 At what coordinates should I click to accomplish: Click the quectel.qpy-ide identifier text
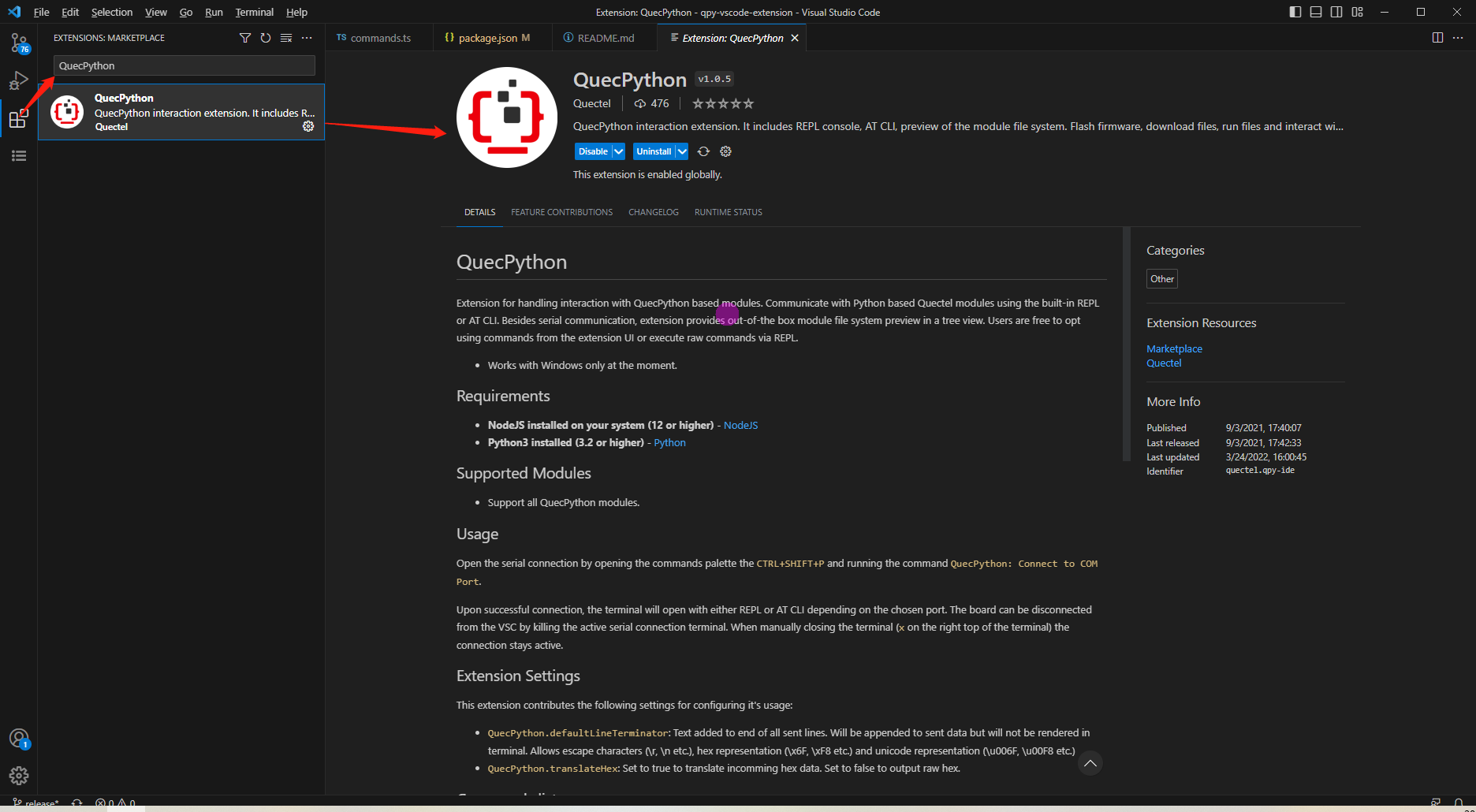click(x=1260, y=470)
